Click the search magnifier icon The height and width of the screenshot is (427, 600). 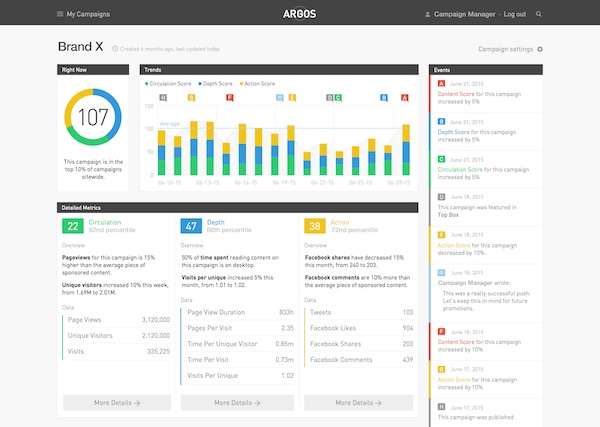click(x=540, y=15)
